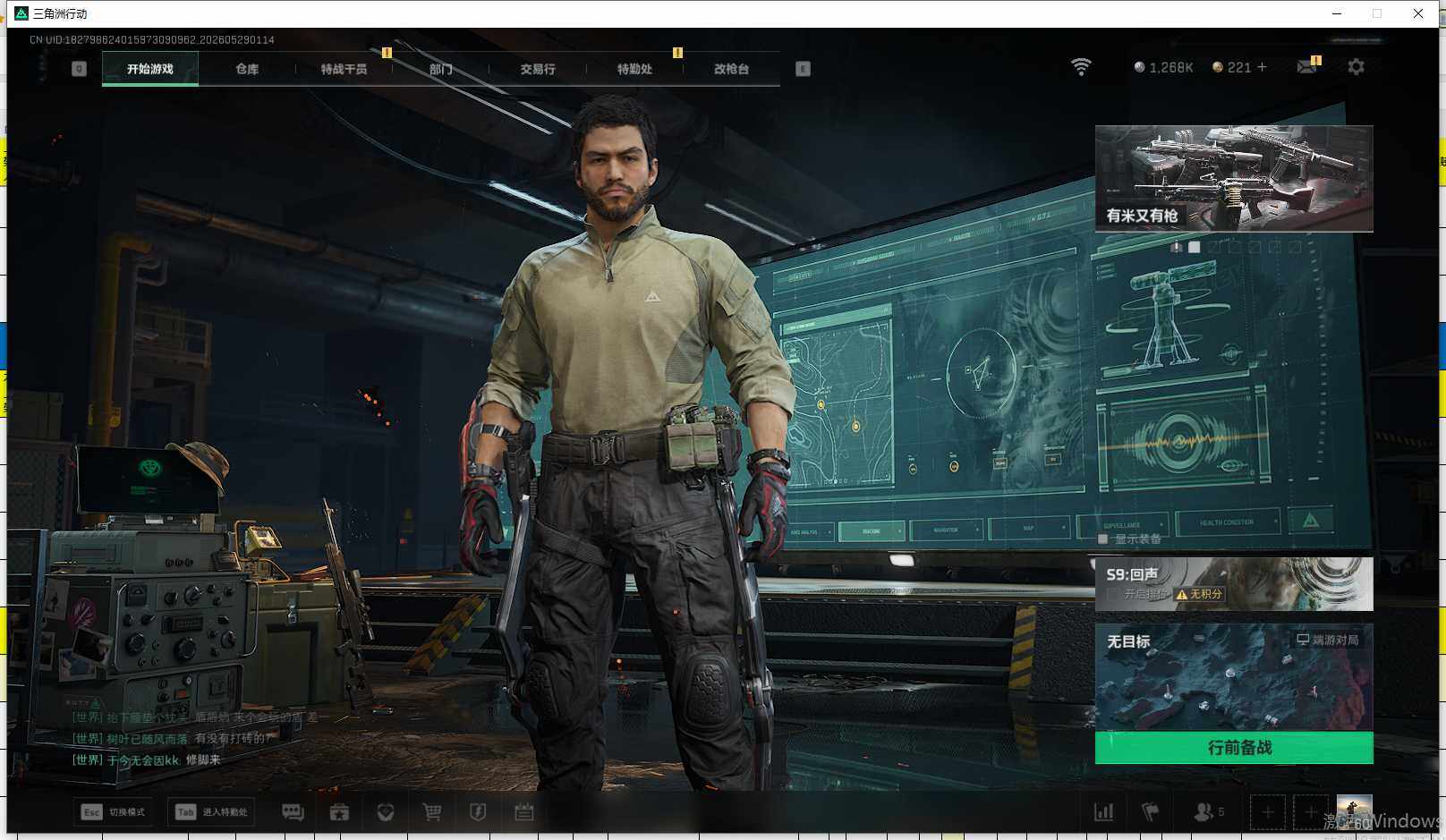The height and width of the screenshot is (840, 1446).
Task: Click the player avatar thumbnail
Action: (1354, 812)
